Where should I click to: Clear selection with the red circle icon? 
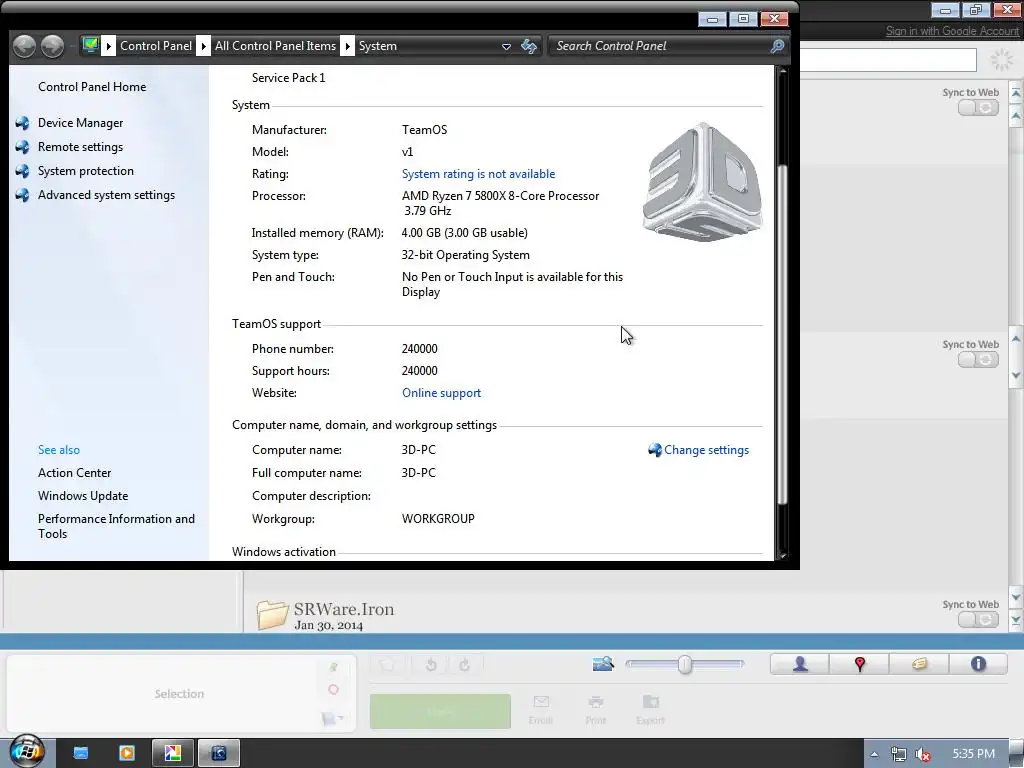click(333, 690)
